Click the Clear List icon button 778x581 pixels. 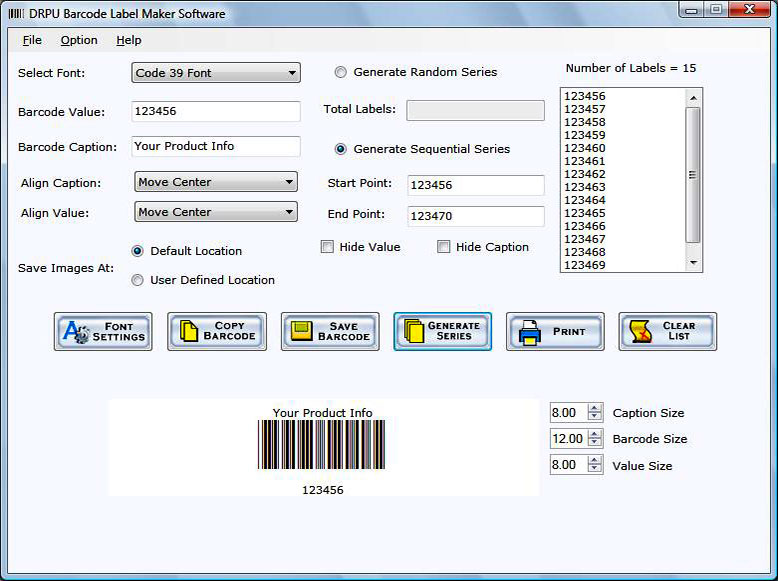(667, 332)
